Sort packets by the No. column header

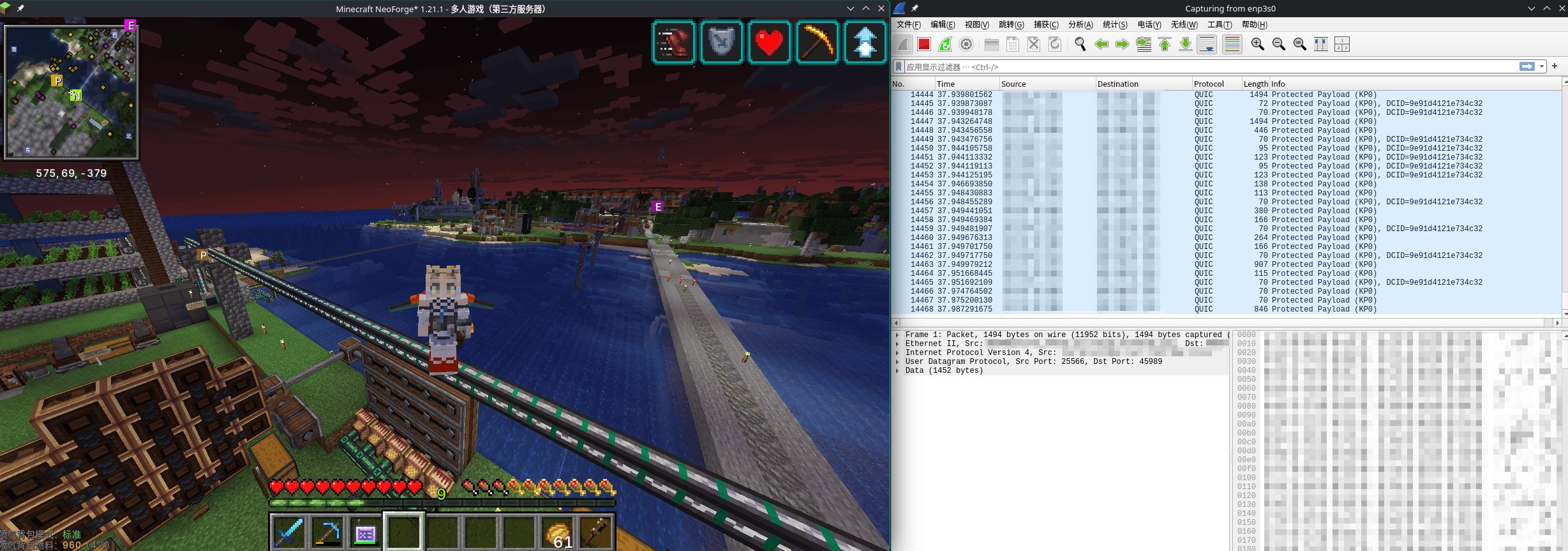pyautogui.click(x=913, y=84)
